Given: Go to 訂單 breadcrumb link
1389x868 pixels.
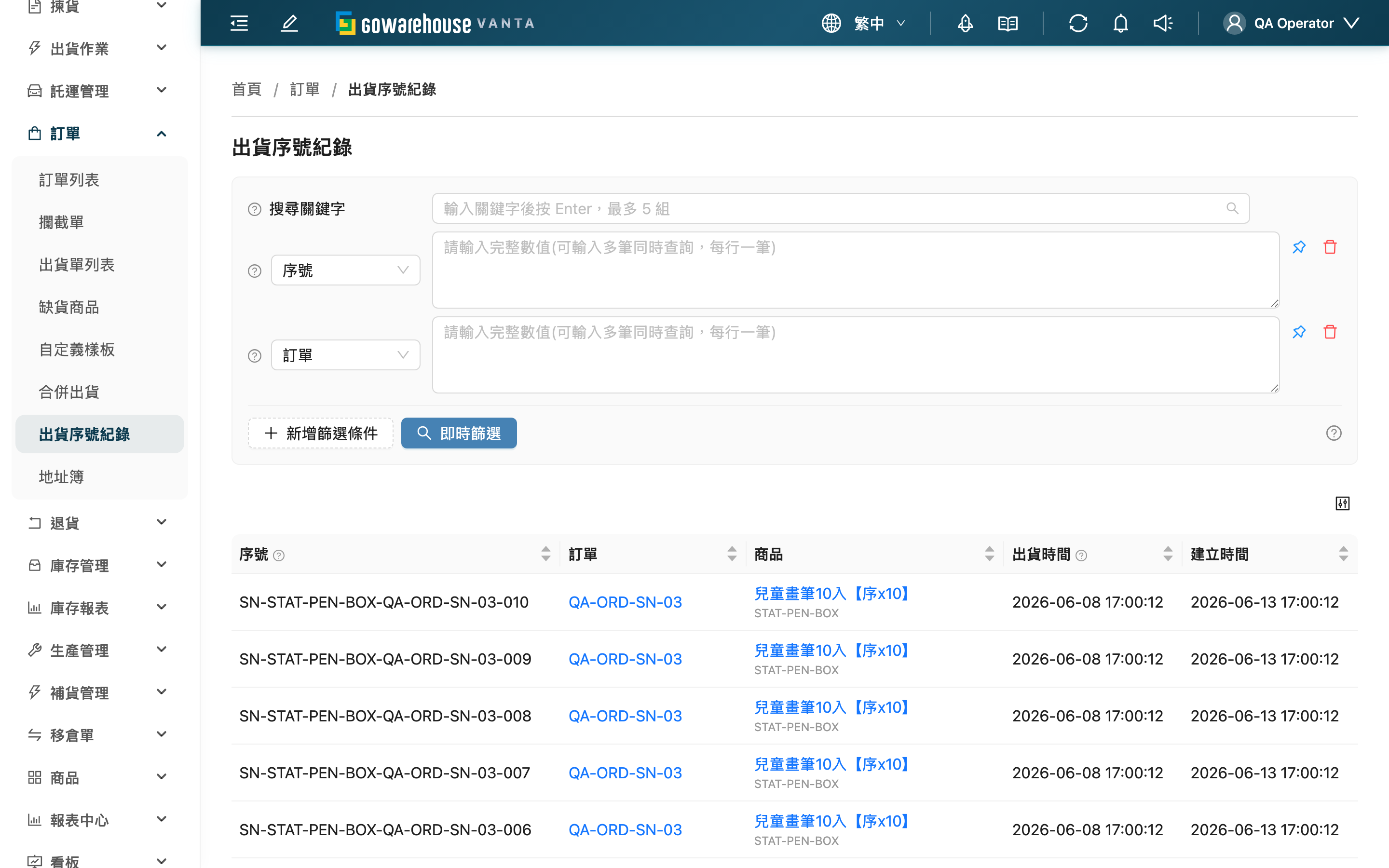Looking at the screenshot, I should point(305,90).
